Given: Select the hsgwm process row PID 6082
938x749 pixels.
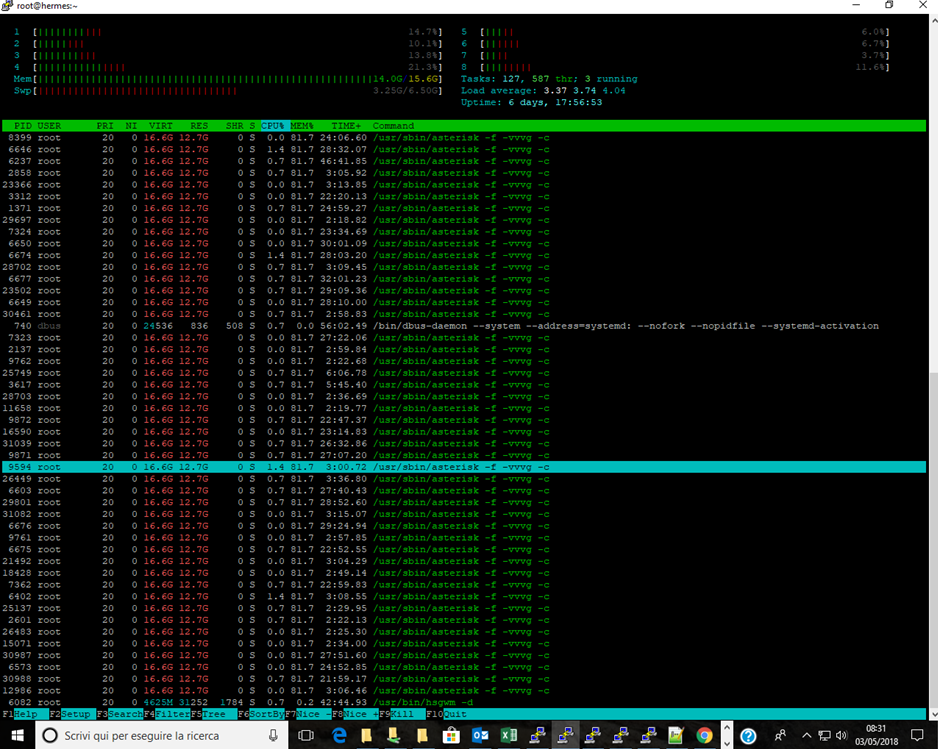Looking at the screenshot, I should coord(464,702).
